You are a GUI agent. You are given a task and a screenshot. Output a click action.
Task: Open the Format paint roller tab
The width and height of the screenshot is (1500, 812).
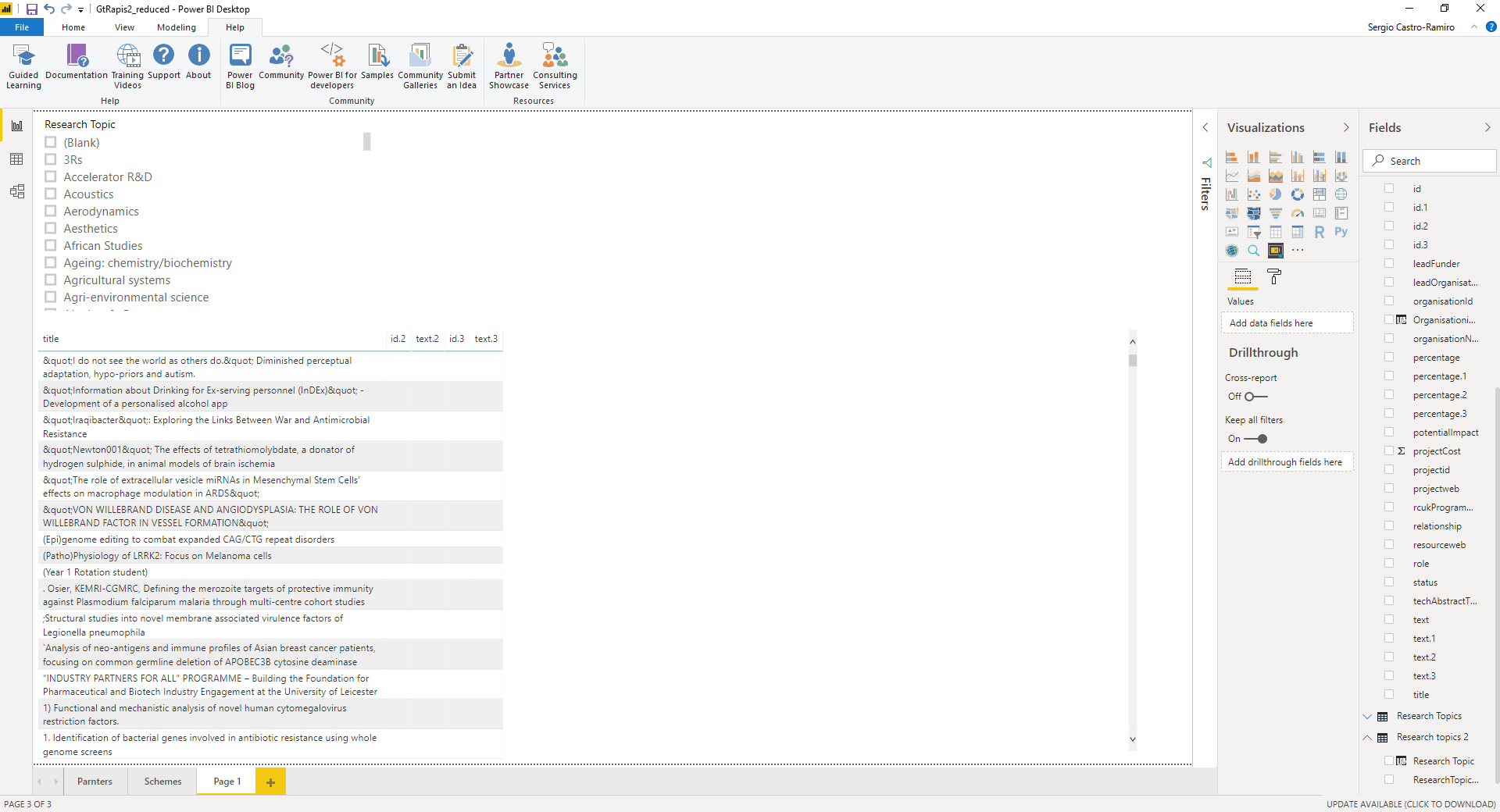[x=1274, y=276]
